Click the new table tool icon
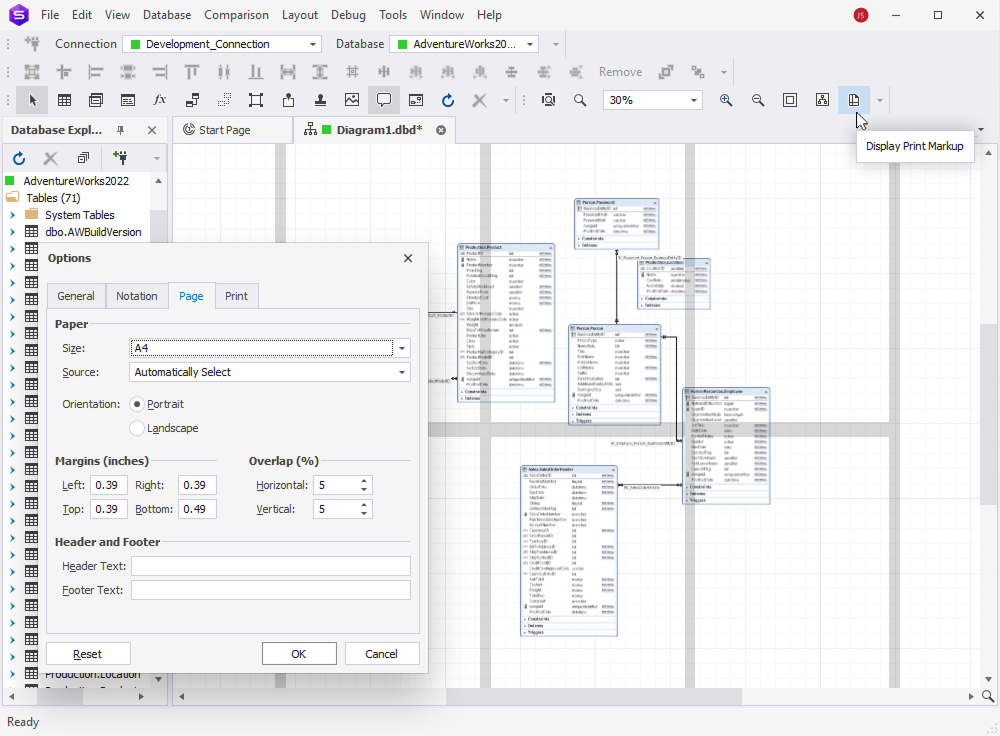The width and height of the screenshot is (1000, 736). (x=64, y=100)
